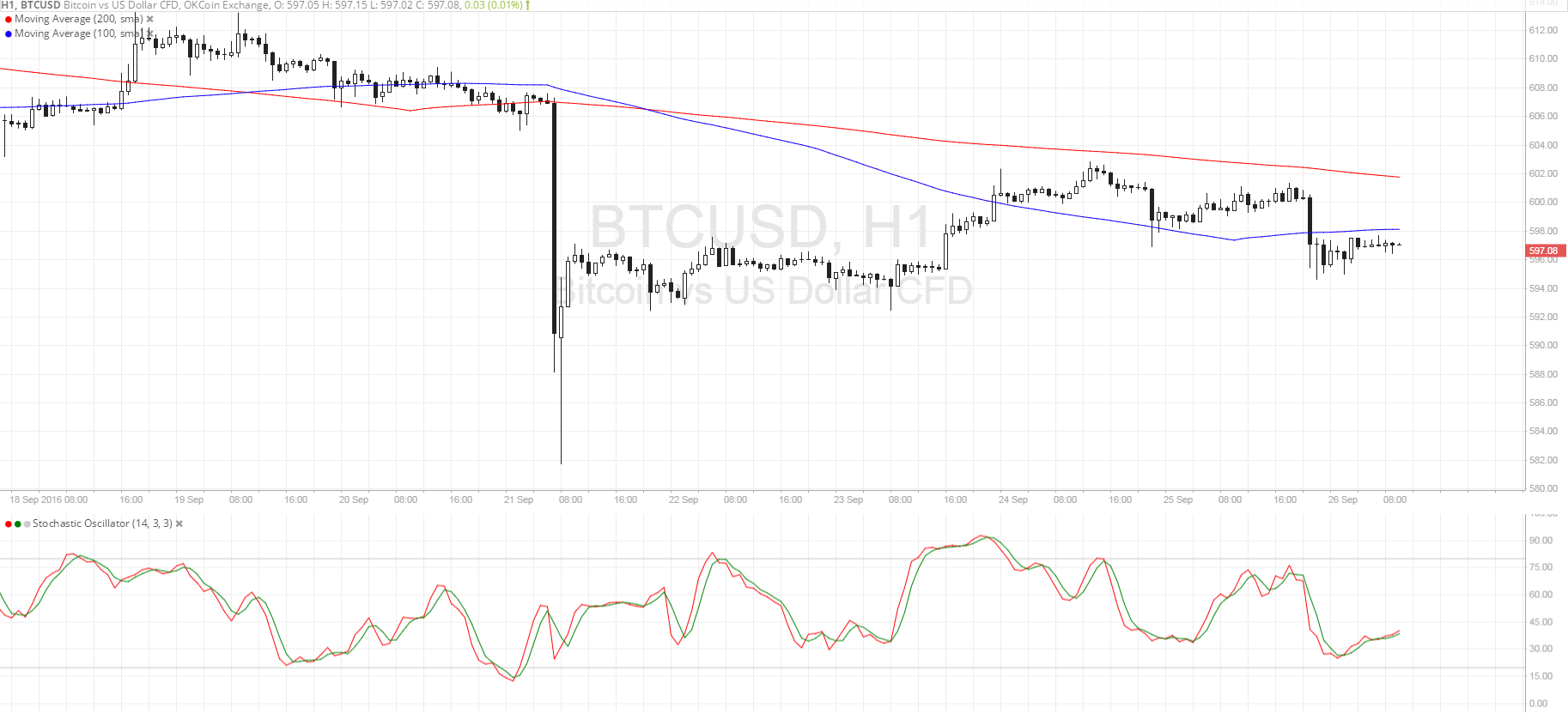The image size is (1568, 714).
Task: Click the 26 Sep date label
Action: (1343, 499)
